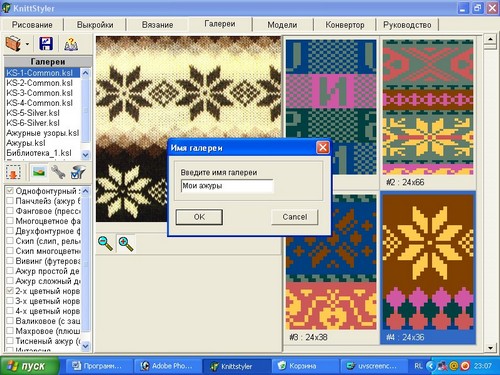Tick the Вивинг (футерованное) checkbox
Screen dimensions: 500x375
click(10, 261)
